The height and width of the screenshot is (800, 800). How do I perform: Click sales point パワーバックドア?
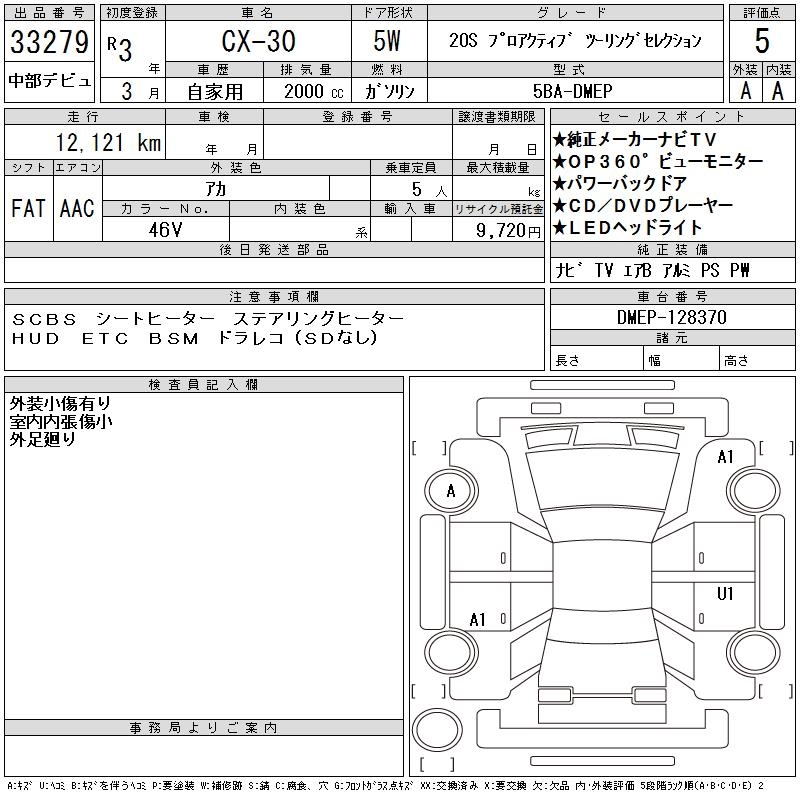[x=619, y=183]
